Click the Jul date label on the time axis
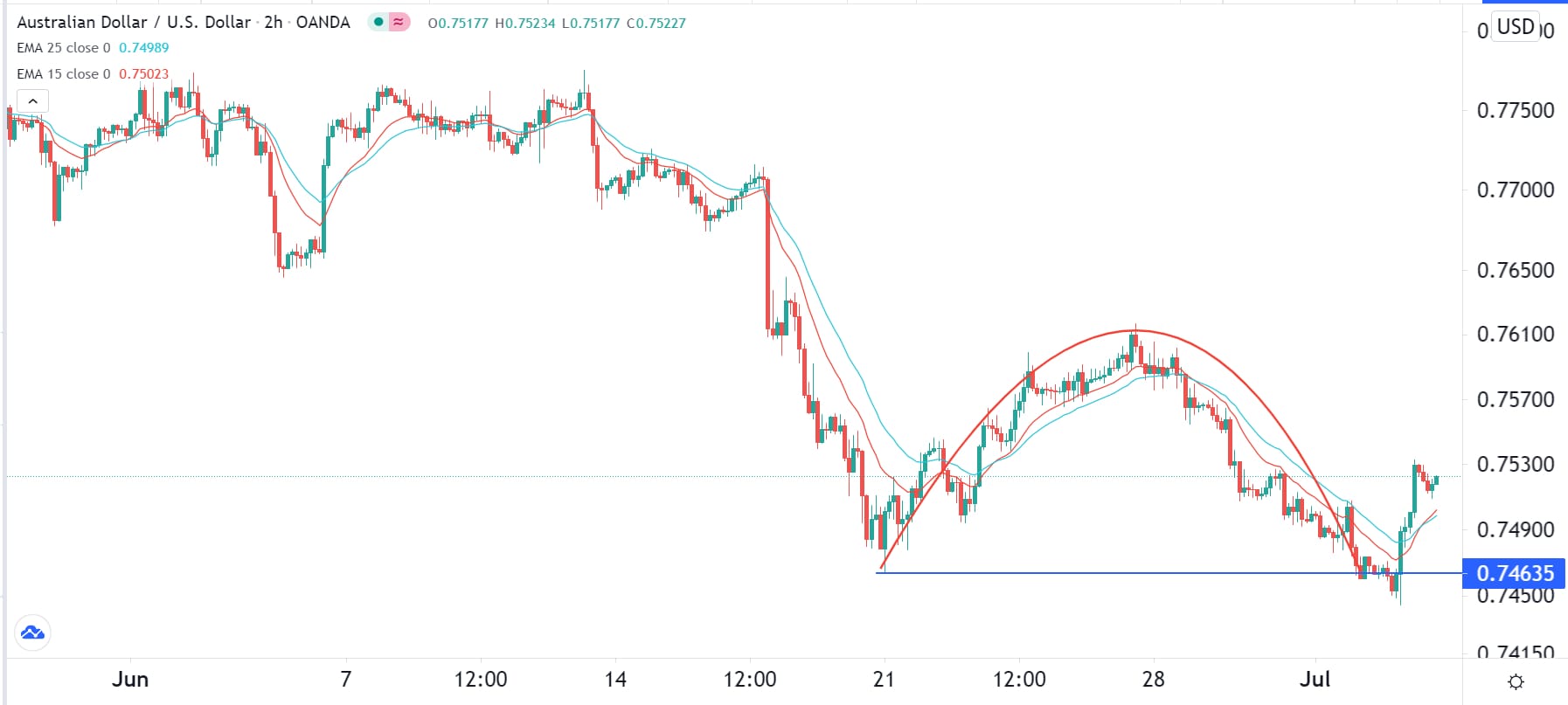The height and width of the screenshot is (705, 1568). click(1315, 679)
